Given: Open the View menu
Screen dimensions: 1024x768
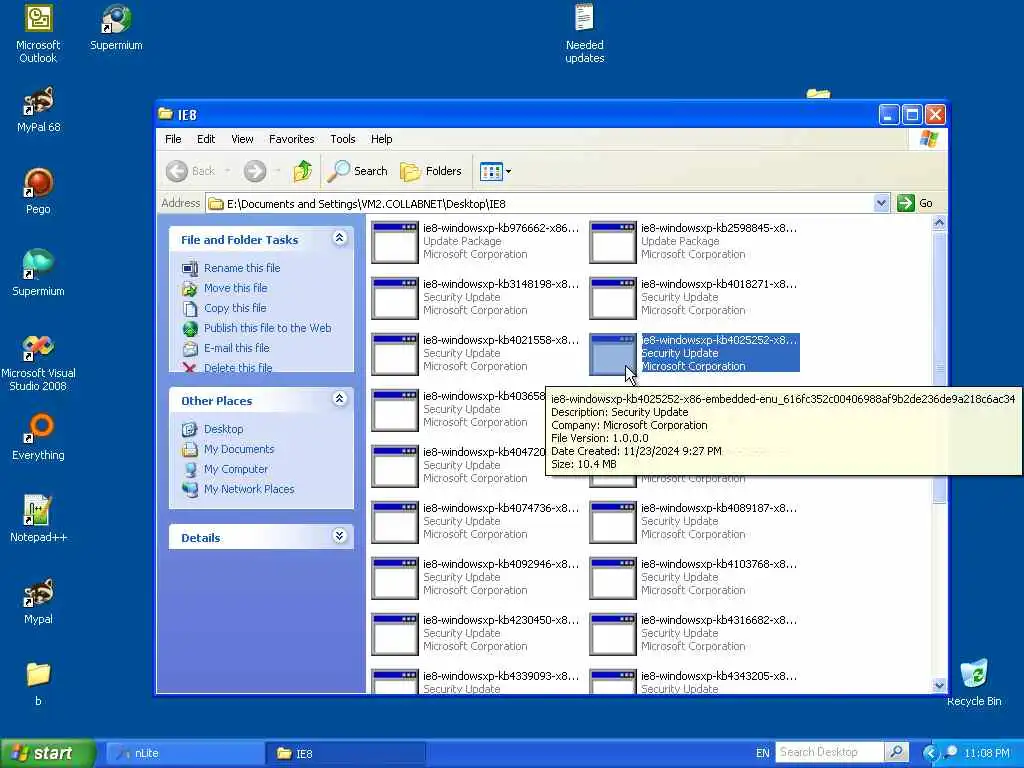Looking at the screenshot, I should tap(242, 139).
